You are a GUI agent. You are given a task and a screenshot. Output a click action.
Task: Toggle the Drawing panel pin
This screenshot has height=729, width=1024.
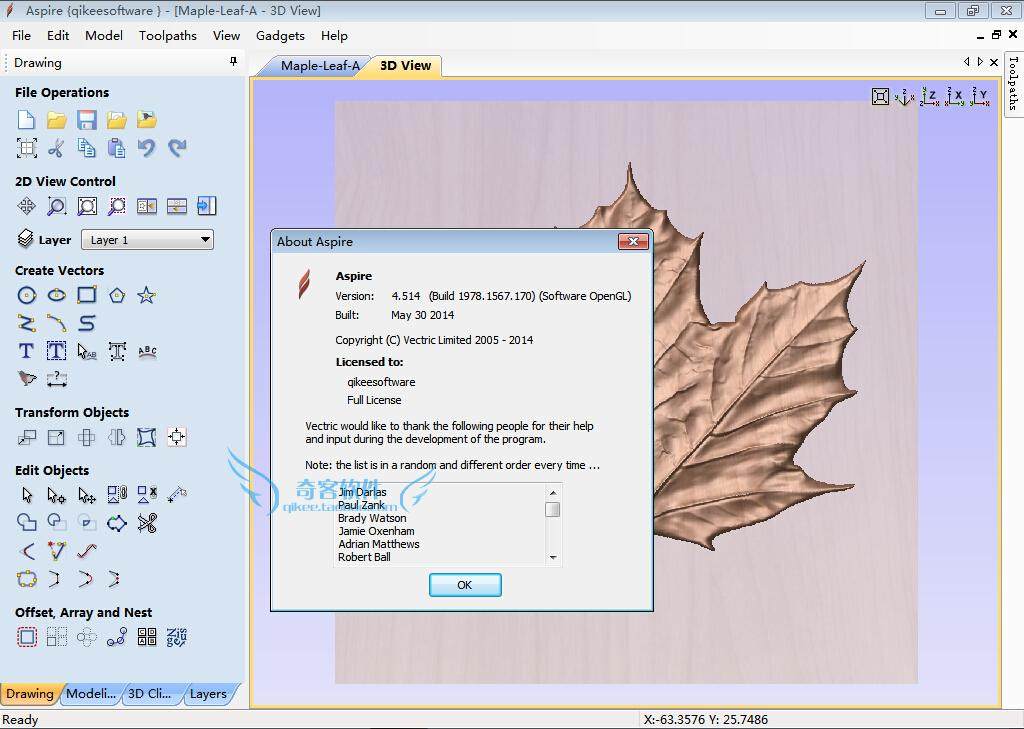tap(233, 61)
